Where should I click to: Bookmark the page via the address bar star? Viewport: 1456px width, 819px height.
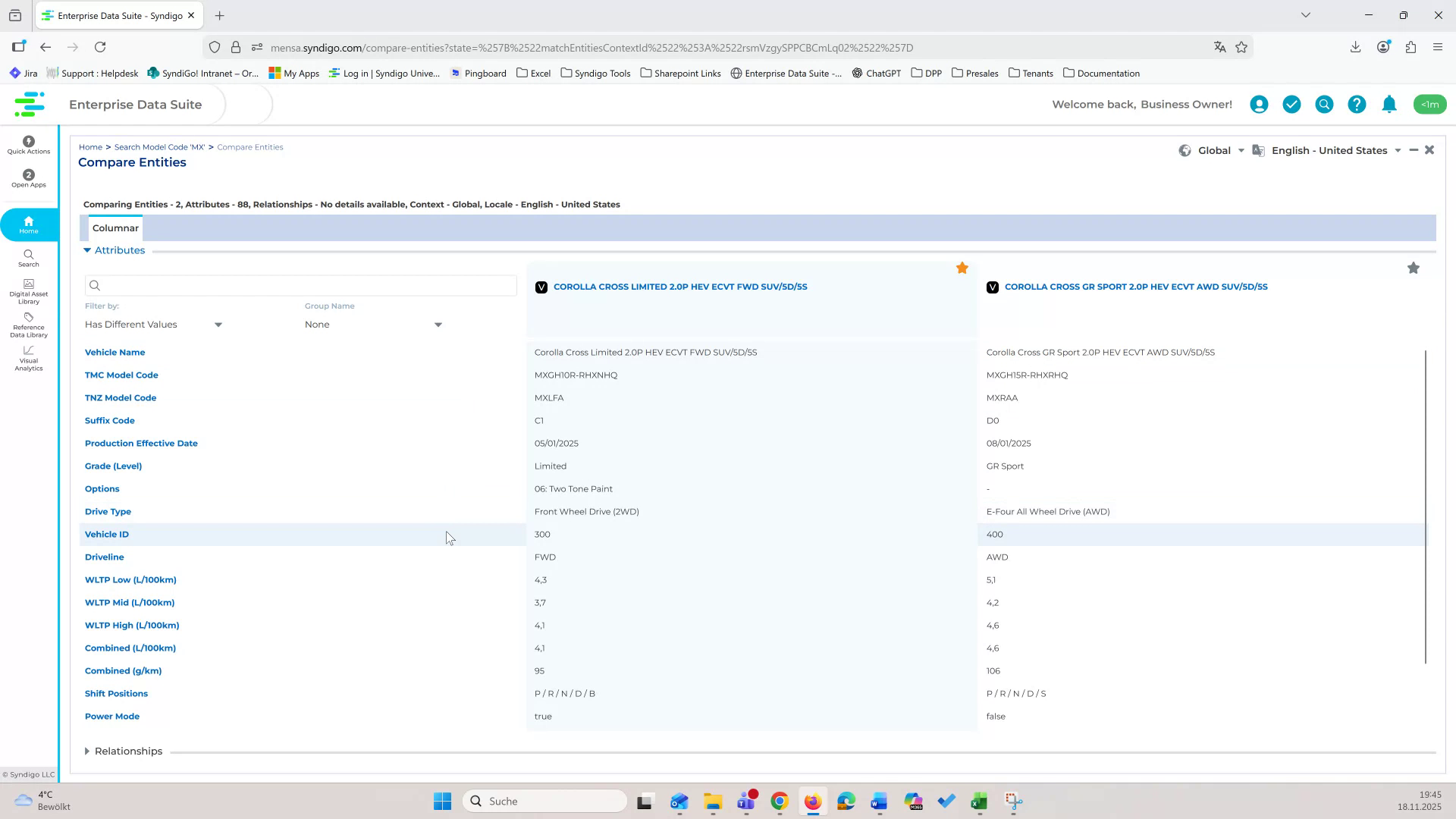(1242, 47)
